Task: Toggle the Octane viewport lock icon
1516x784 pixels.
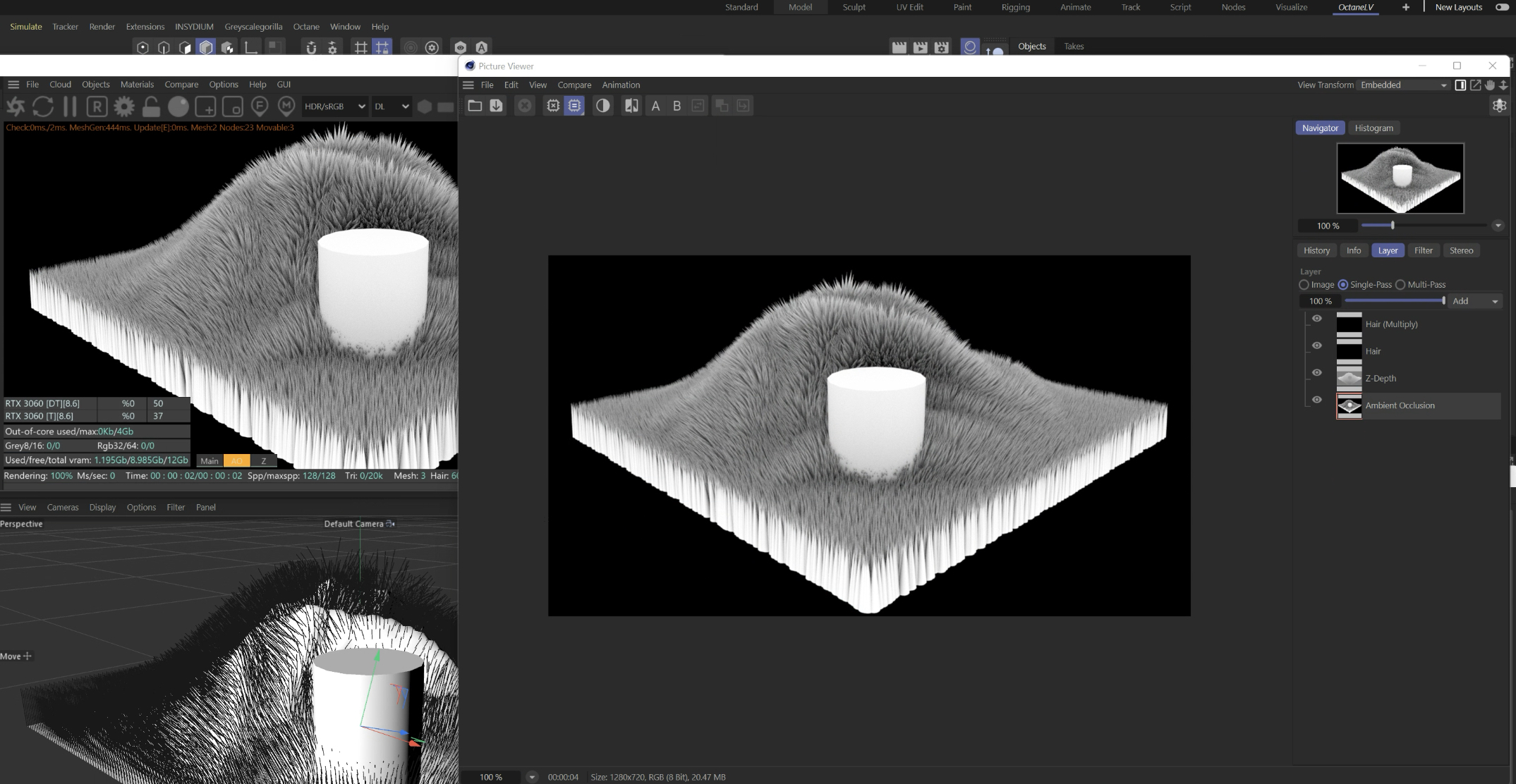Action: pos(151,106)
